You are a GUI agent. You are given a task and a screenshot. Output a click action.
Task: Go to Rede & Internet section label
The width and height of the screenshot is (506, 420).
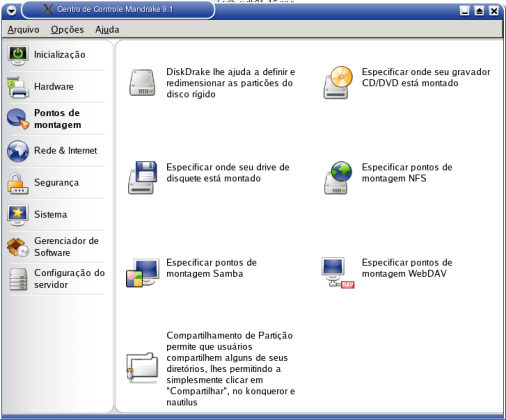click(66, 151)
